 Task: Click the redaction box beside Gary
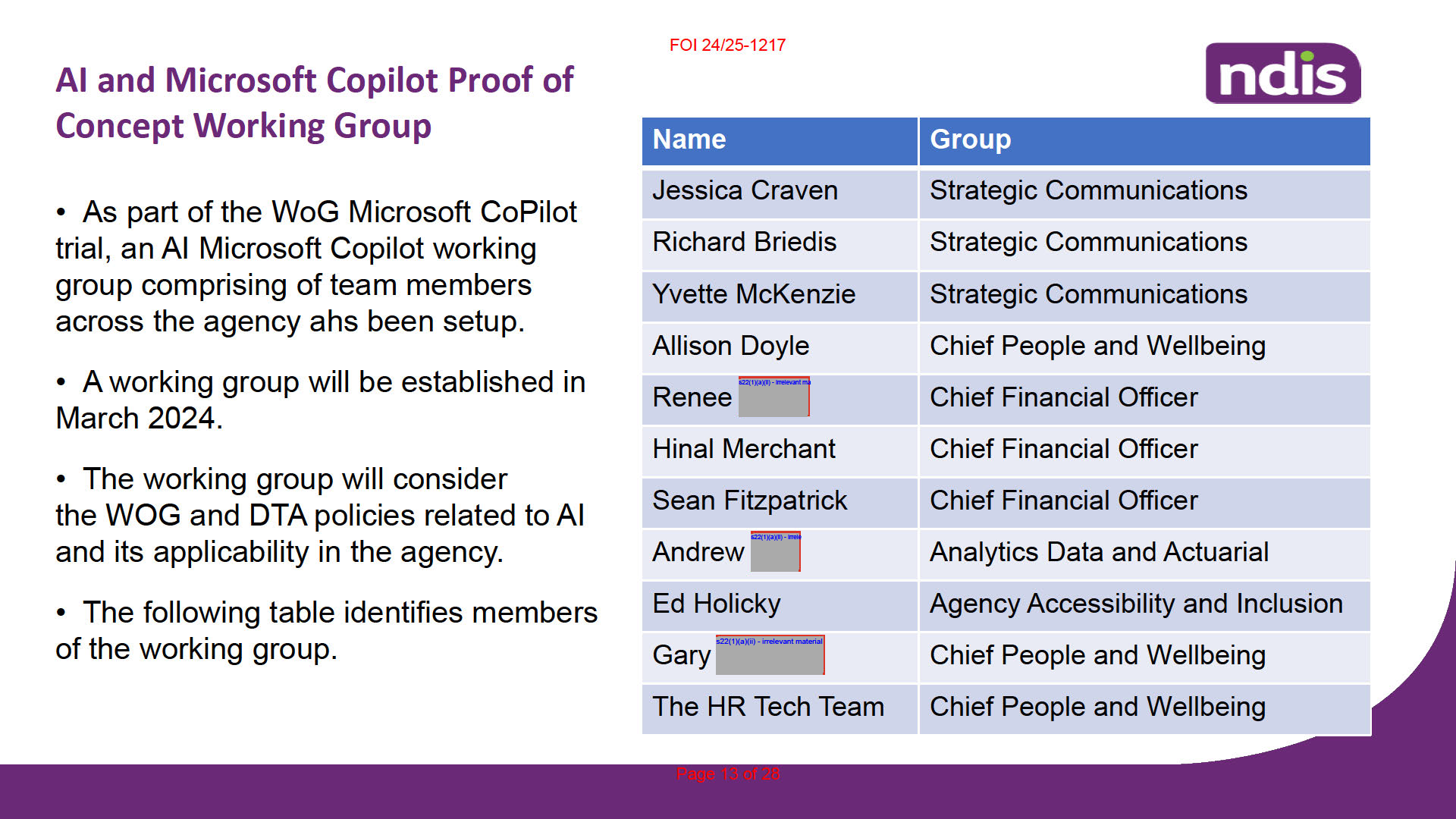[x=770, y=655]
